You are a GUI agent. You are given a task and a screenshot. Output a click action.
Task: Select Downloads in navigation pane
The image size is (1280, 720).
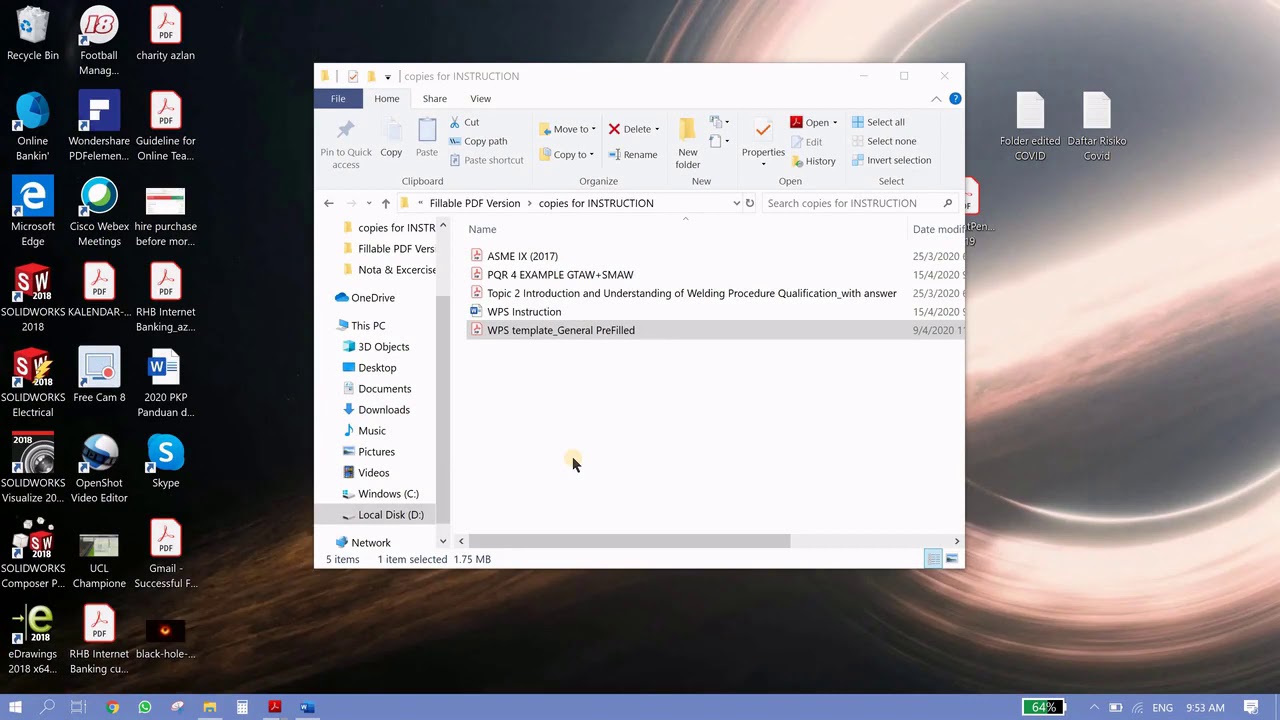[383, 410]
